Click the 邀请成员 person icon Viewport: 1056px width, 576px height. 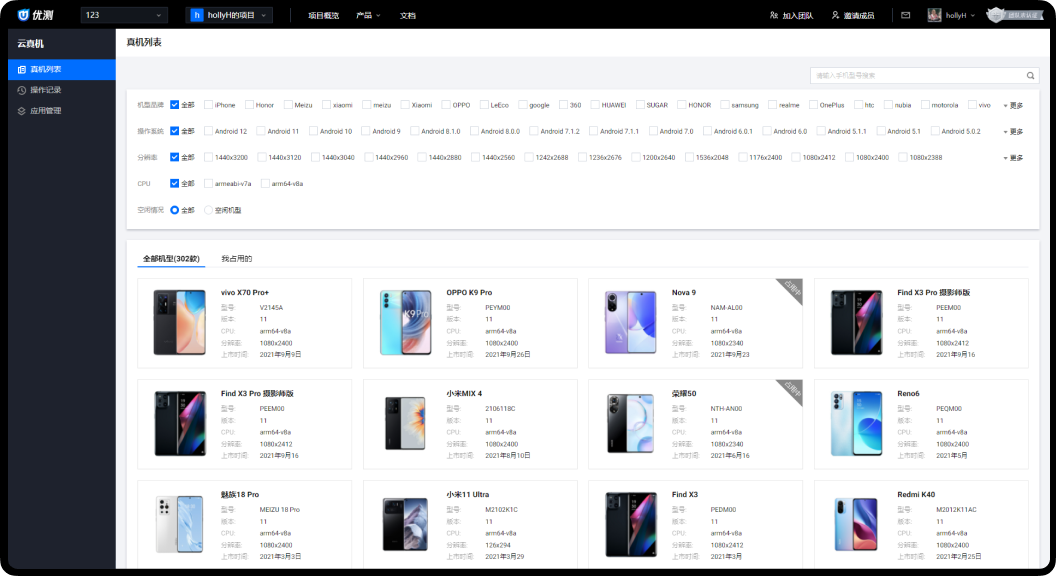835,15
